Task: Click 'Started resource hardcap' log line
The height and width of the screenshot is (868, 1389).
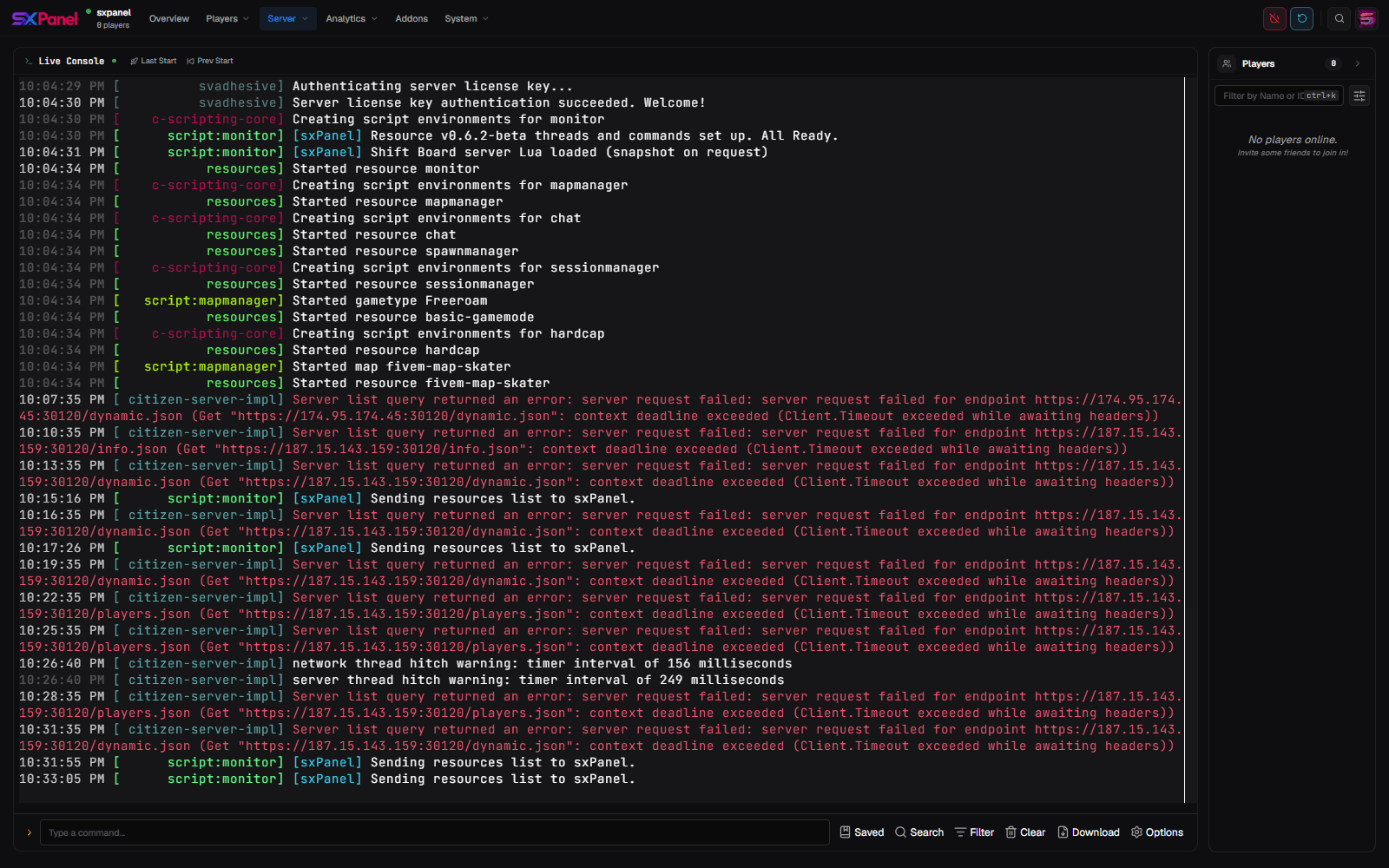Action: click(385, 350)
